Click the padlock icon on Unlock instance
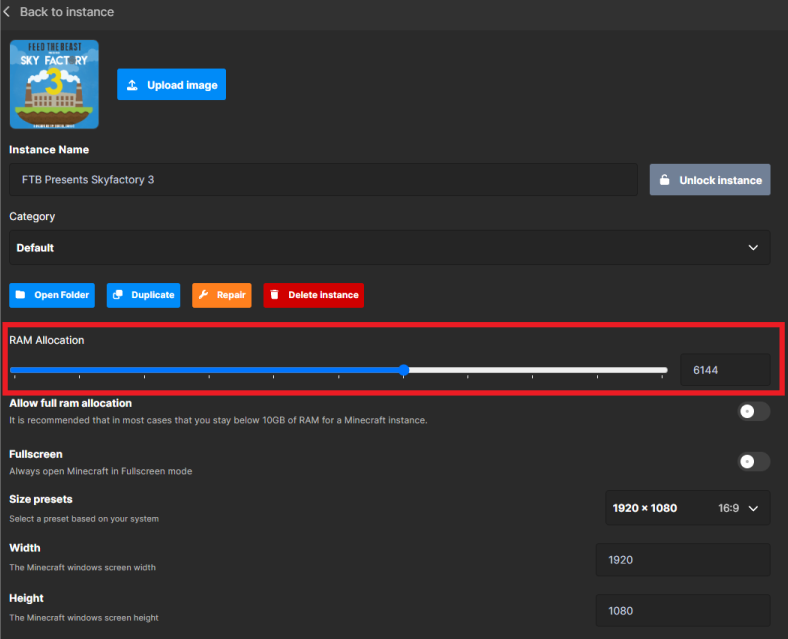 pos(664,180)
